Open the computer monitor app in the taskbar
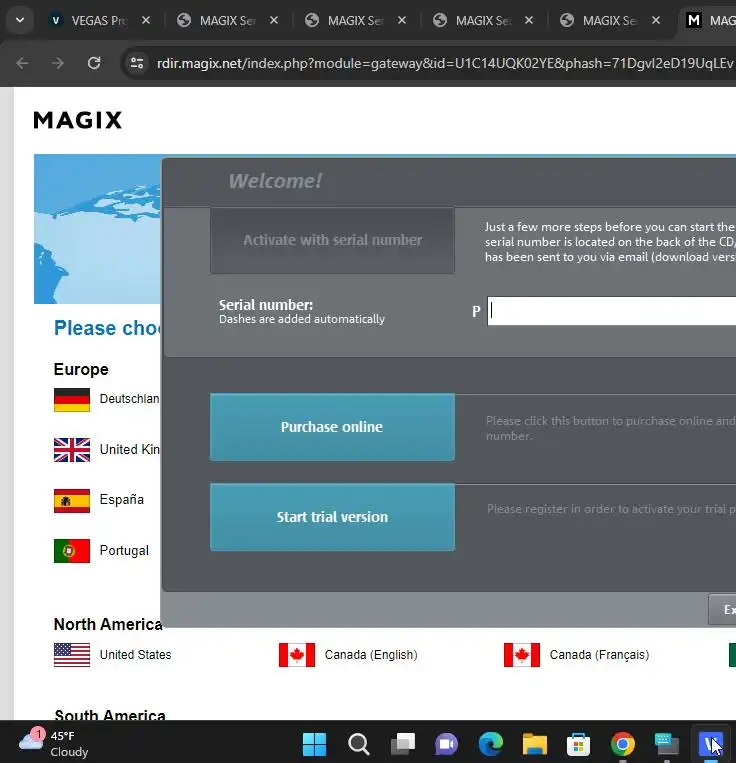 point(666,744)
